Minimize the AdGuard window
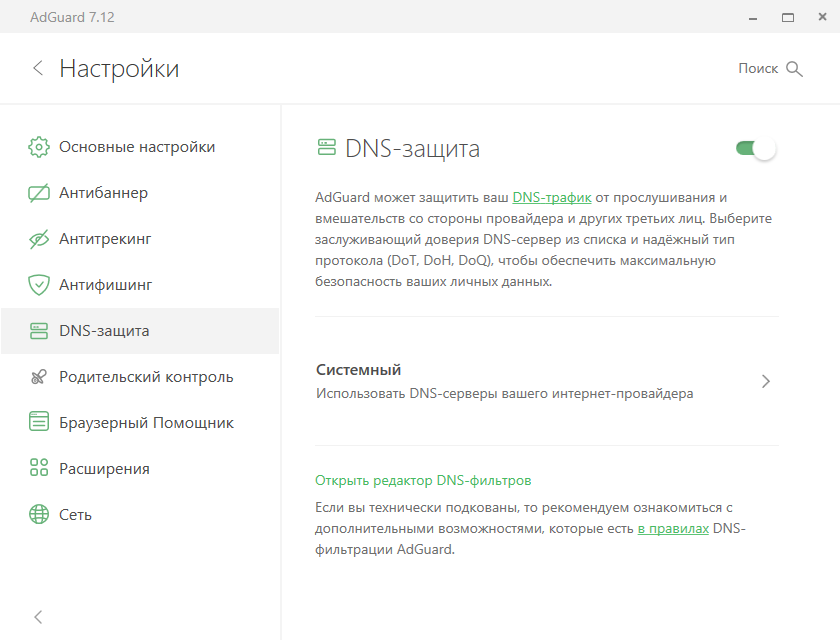Viewport: 840px width, 640px height. point(753,18)
